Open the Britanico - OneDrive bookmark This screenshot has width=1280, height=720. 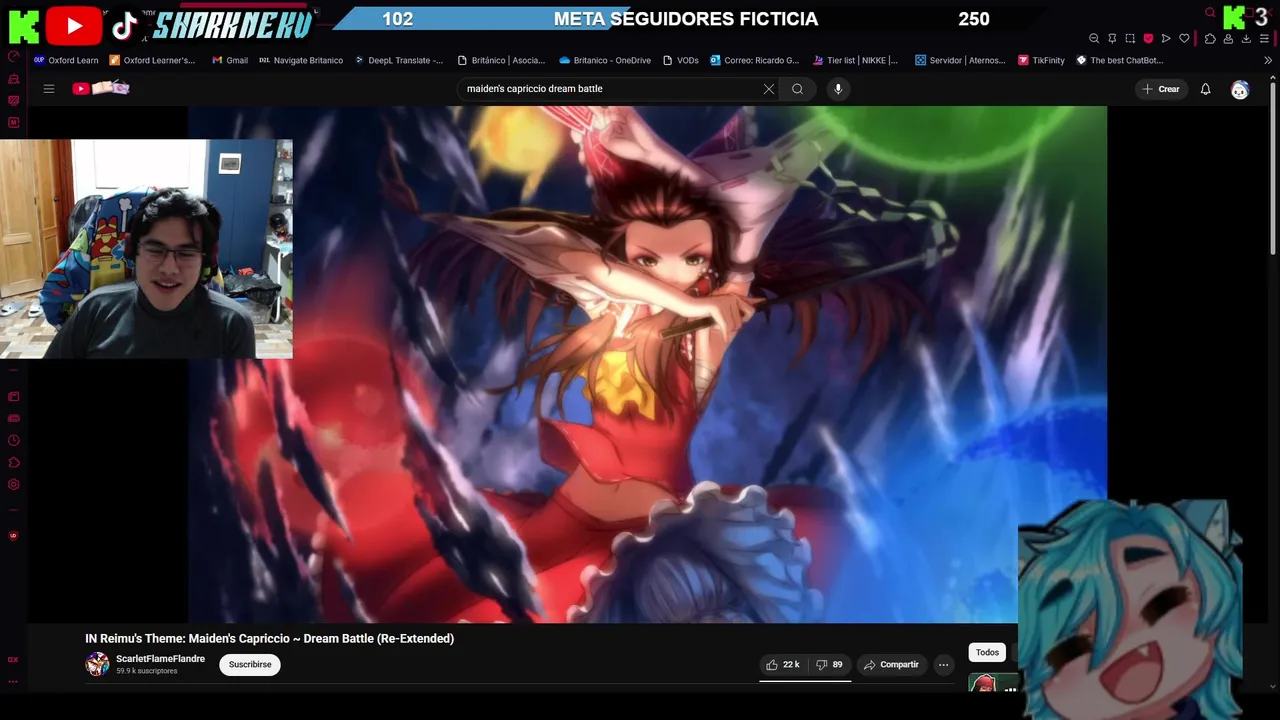[x=605, y=60]
